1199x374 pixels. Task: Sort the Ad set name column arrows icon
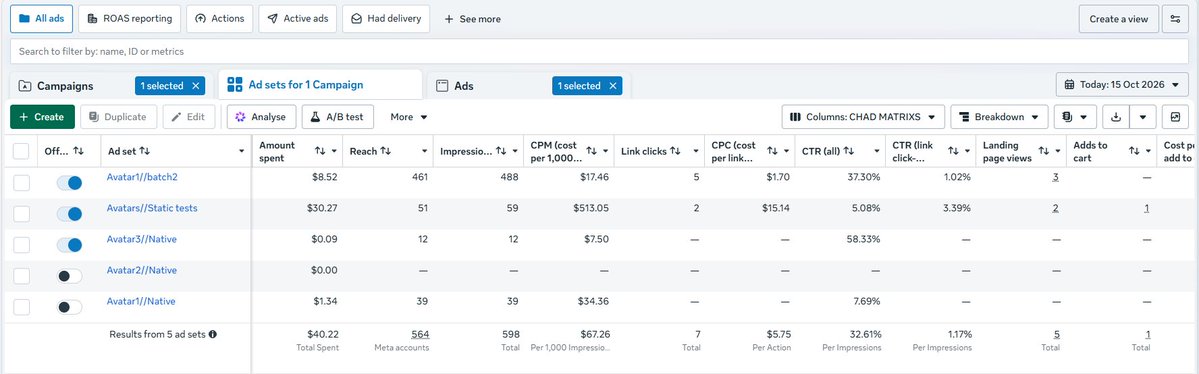(x=145, y=151)
